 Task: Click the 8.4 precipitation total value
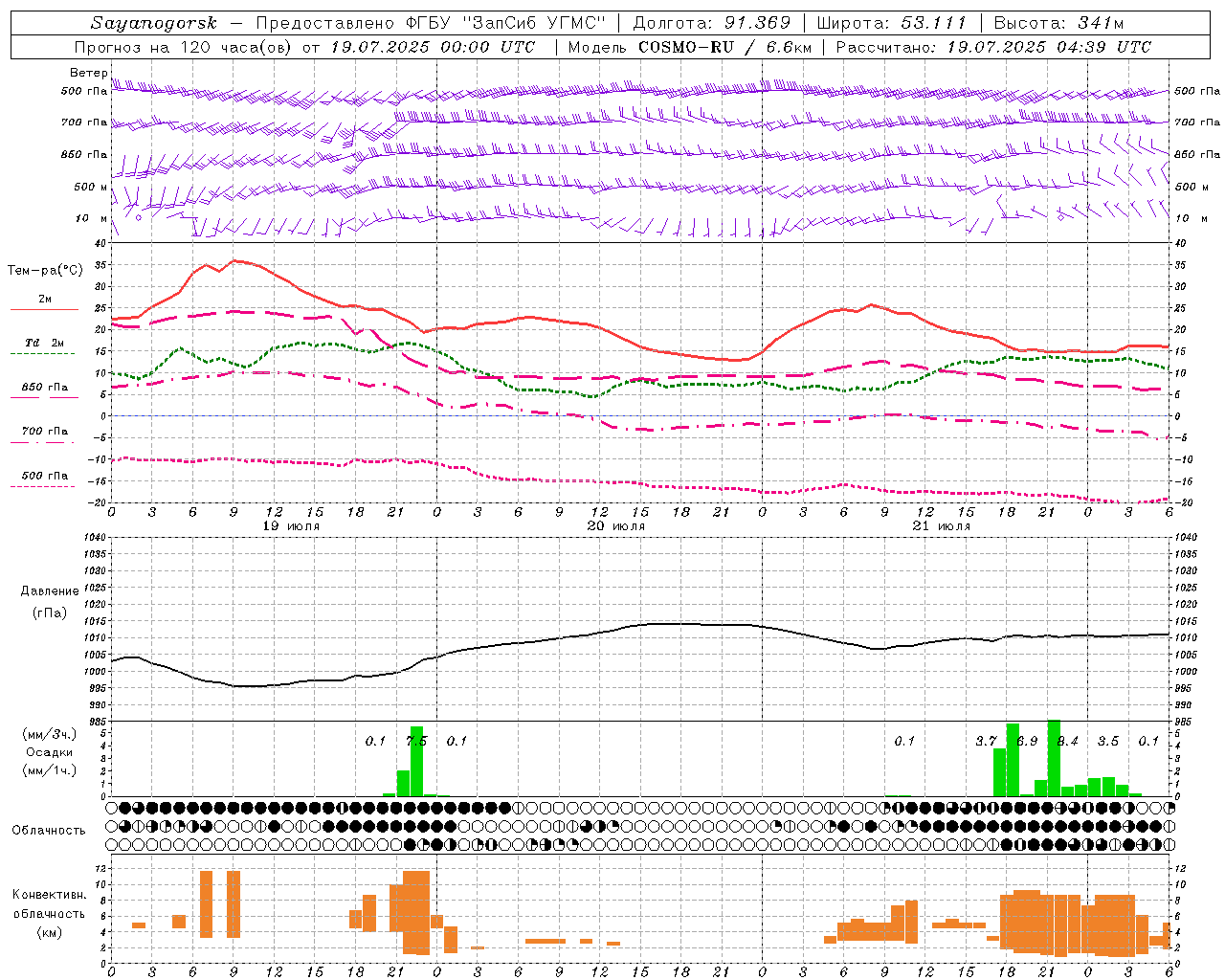click(1067, 742)
